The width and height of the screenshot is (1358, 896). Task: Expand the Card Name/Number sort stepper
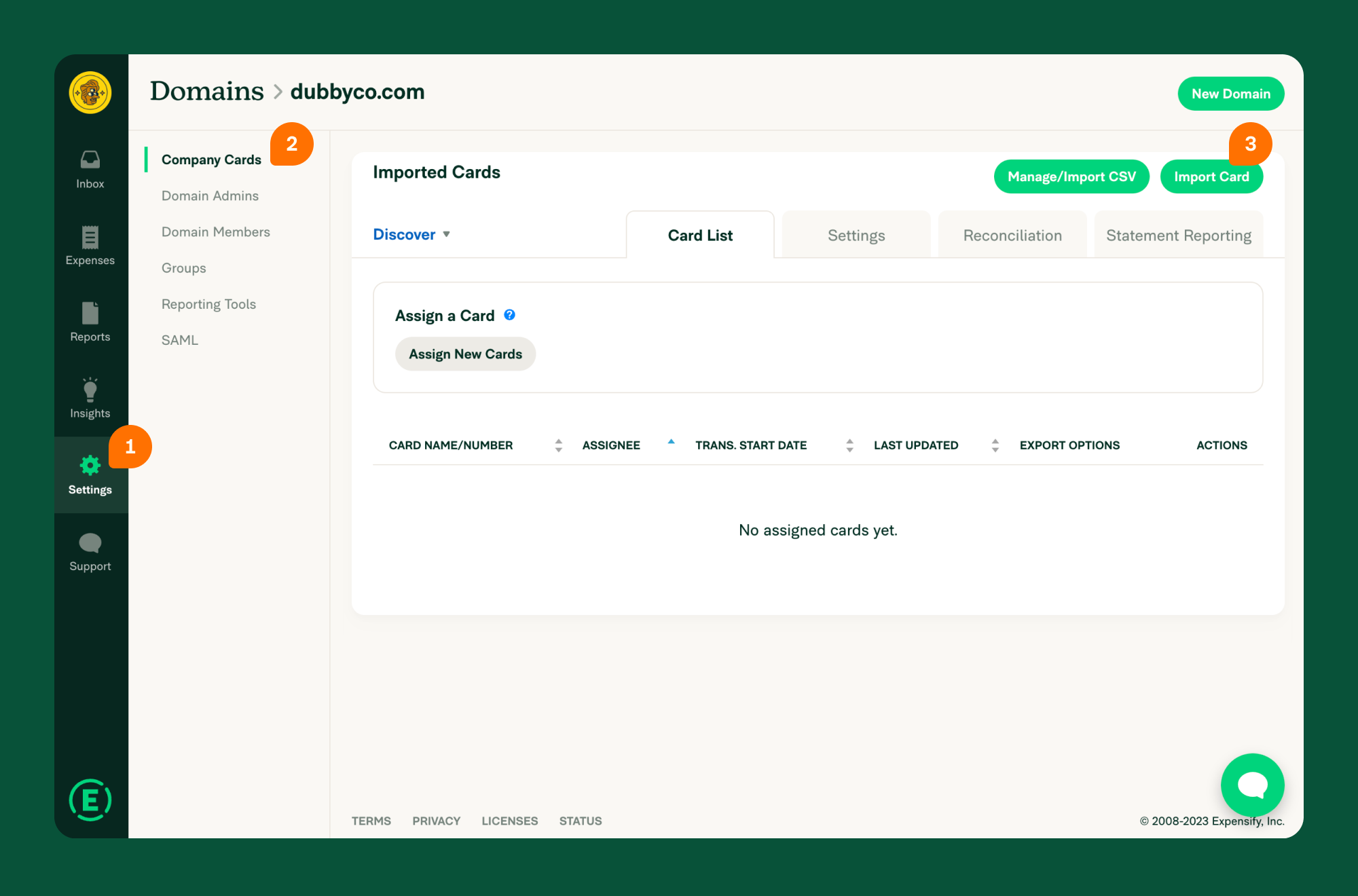click(x=556, y=445)
